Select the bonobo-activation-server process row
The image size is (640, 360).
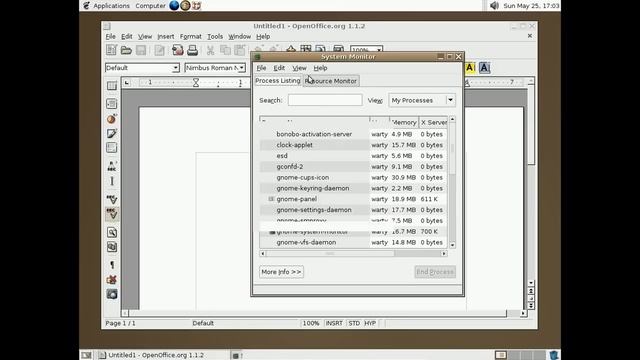353,134
